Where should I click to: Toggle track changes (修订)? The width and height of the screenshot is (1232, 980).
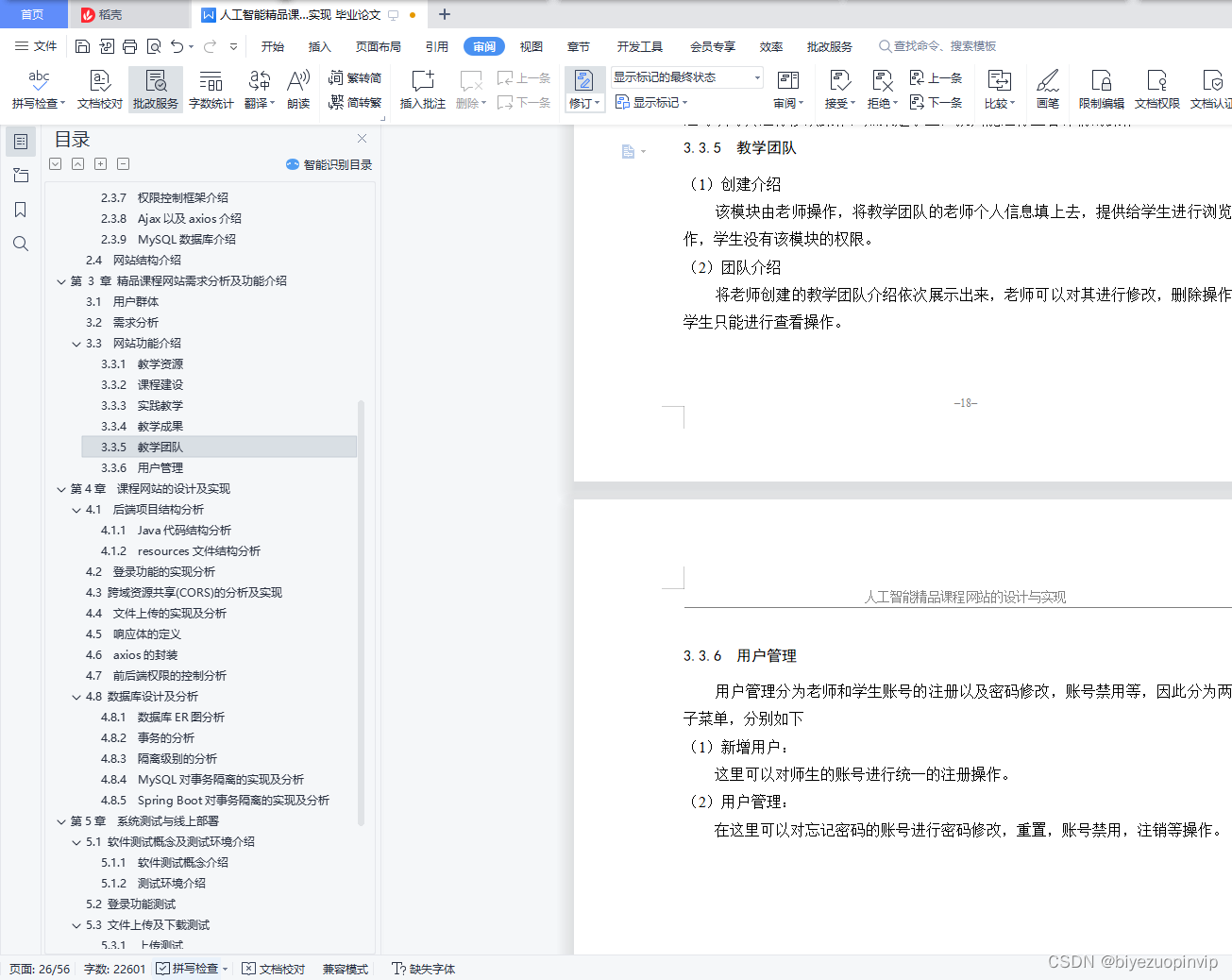tap(584, 90)
